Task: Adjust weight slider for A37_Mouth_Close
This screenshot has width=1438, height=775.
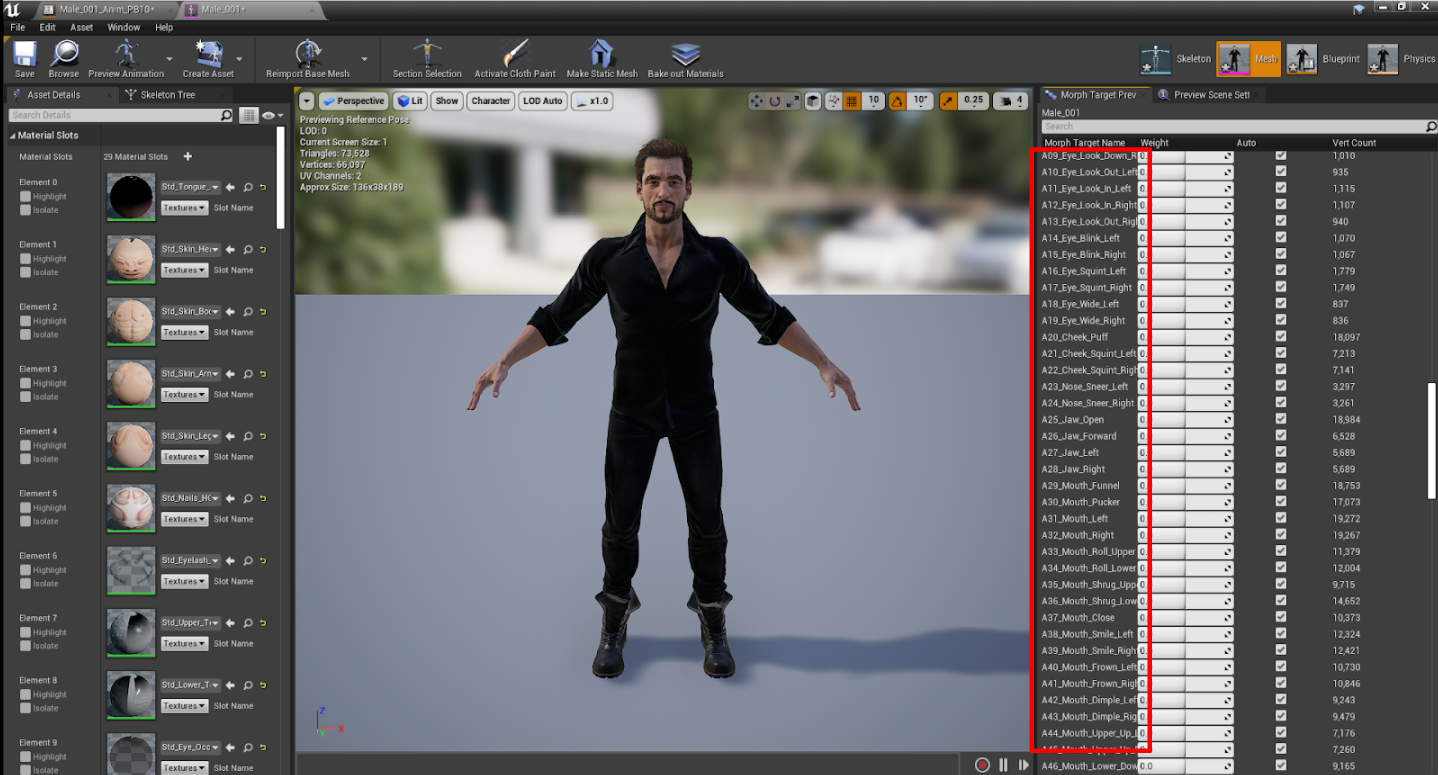Action: click(1185, 617)
